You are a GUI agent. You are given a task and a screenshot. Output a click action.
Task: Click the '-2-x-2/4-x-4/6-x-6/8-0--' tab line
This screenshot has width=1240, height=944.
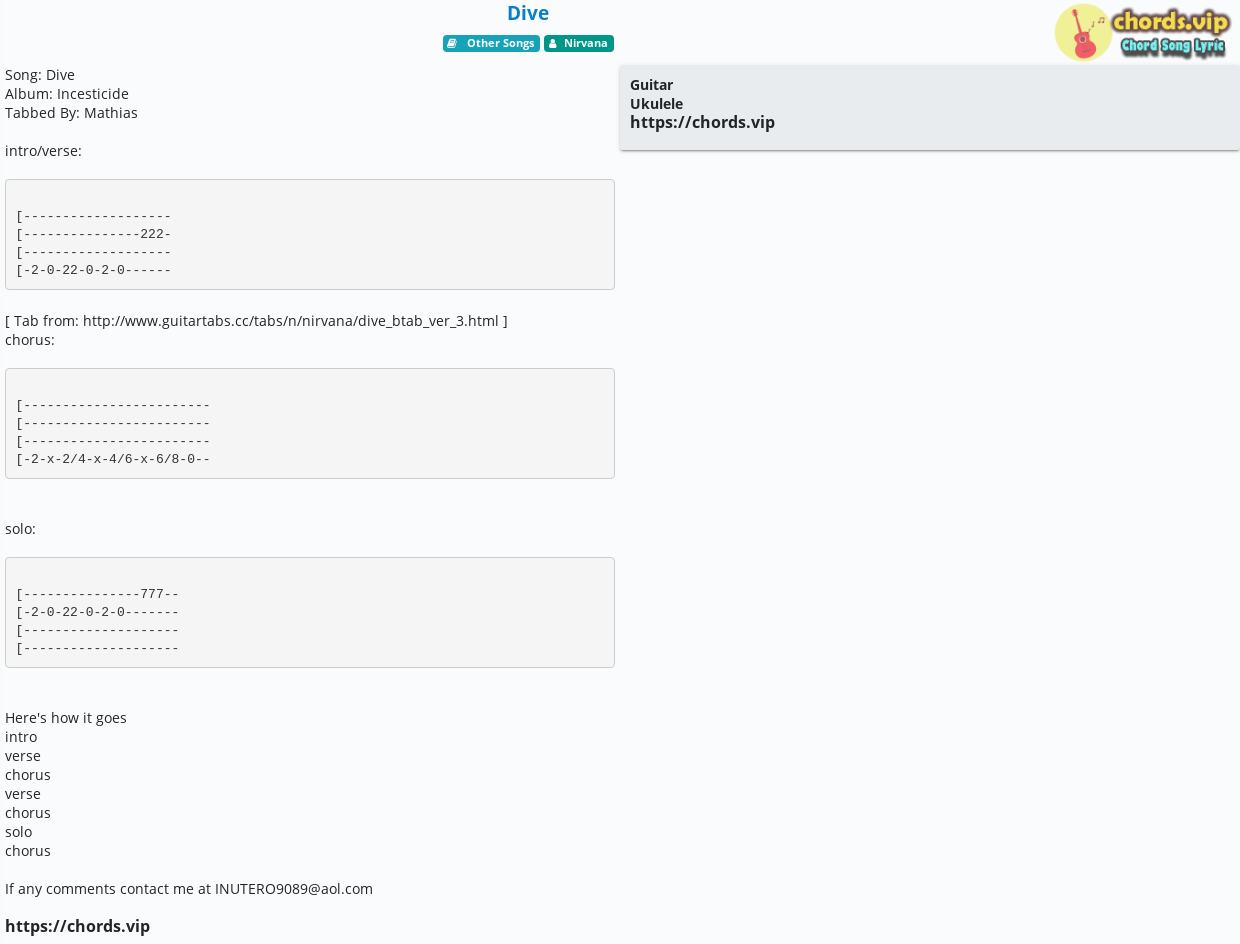click(x=113, y=459)
